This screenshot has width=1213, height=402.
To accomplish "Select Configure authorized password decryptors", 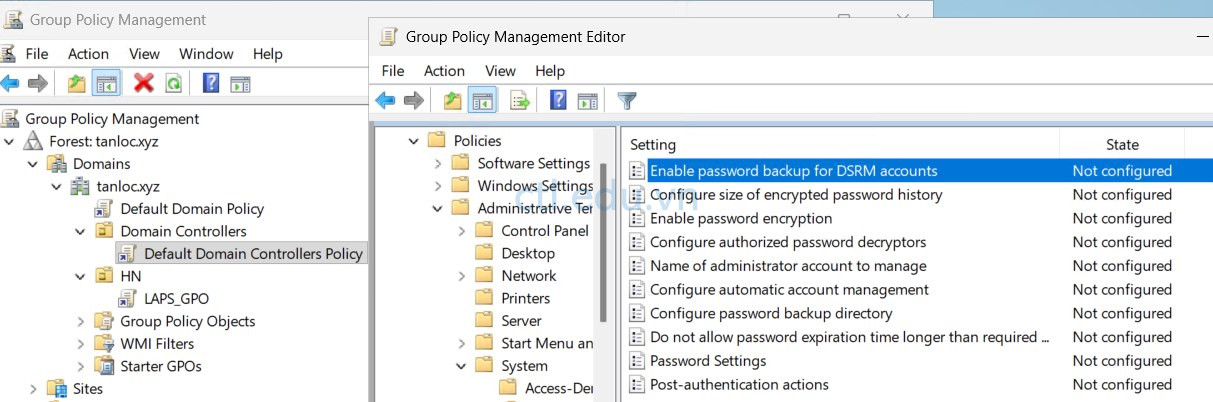I will coord(788,242).
